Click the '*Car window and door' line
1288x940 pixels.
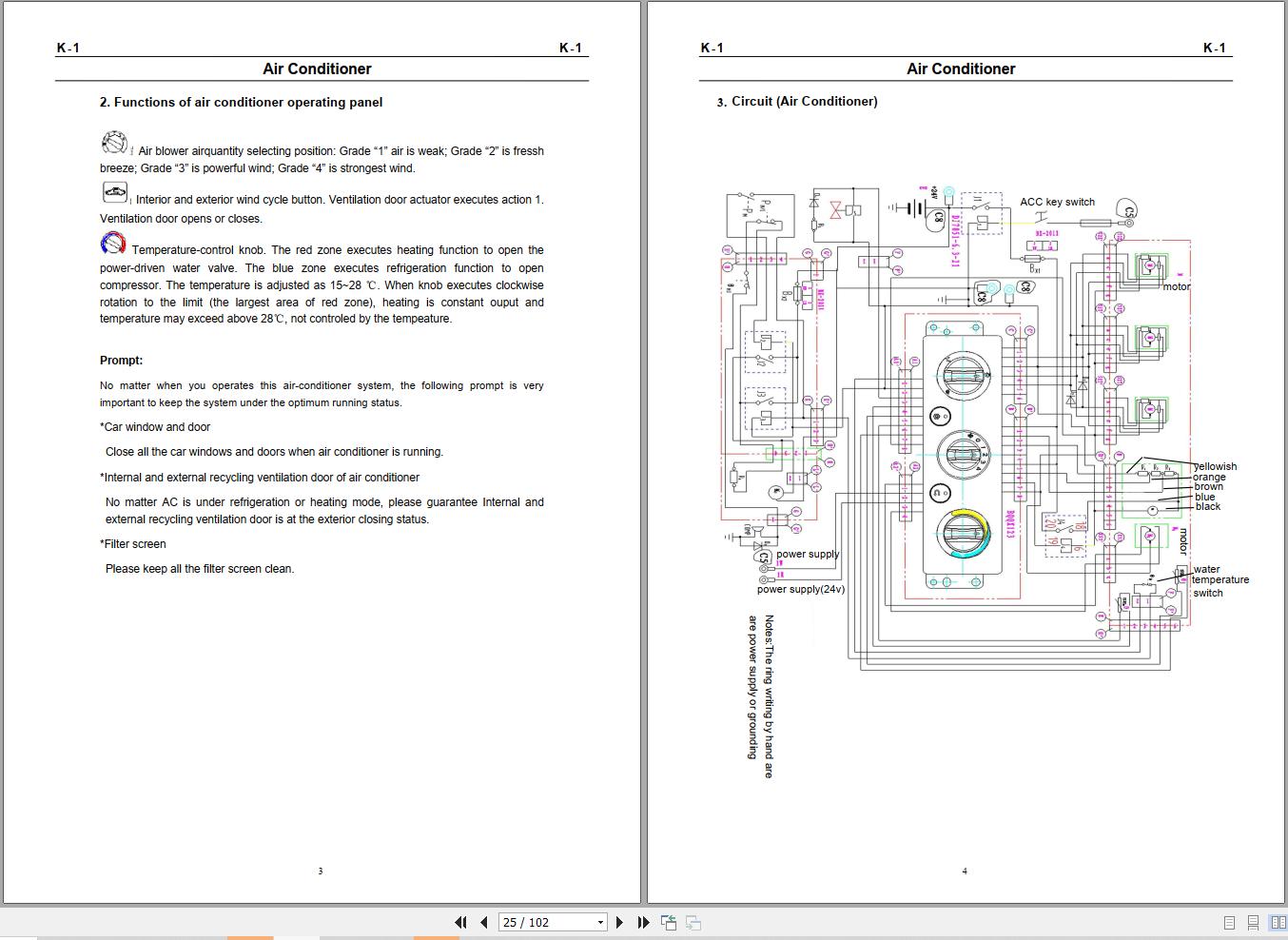point(155,427)
